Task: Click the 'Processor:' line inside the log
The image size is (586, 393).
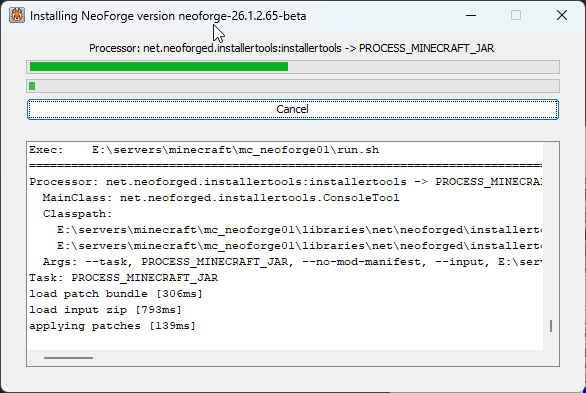Action: point(286,182)
